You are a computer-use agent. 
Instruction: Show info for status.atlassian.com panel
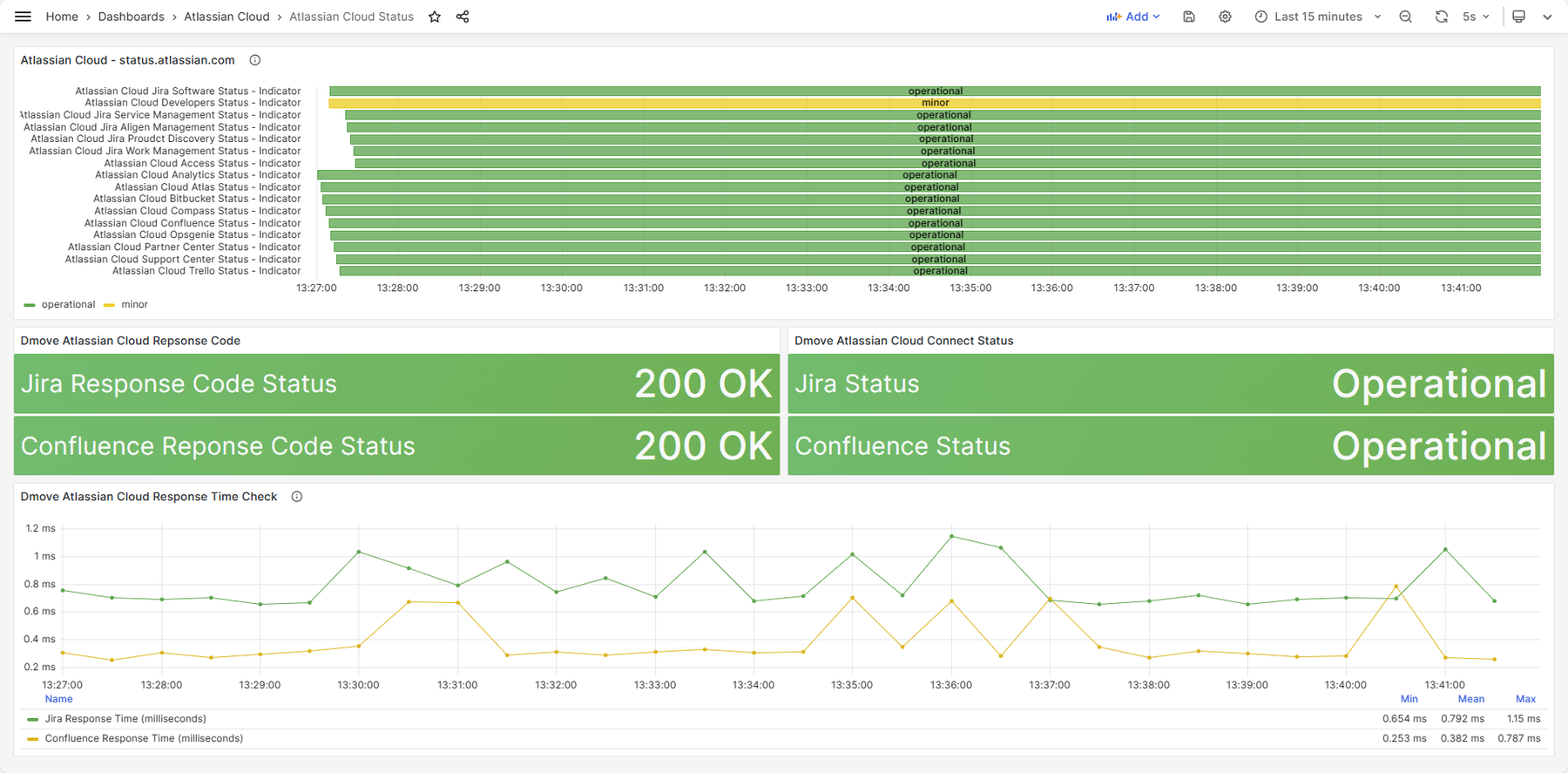pos(255,60)
